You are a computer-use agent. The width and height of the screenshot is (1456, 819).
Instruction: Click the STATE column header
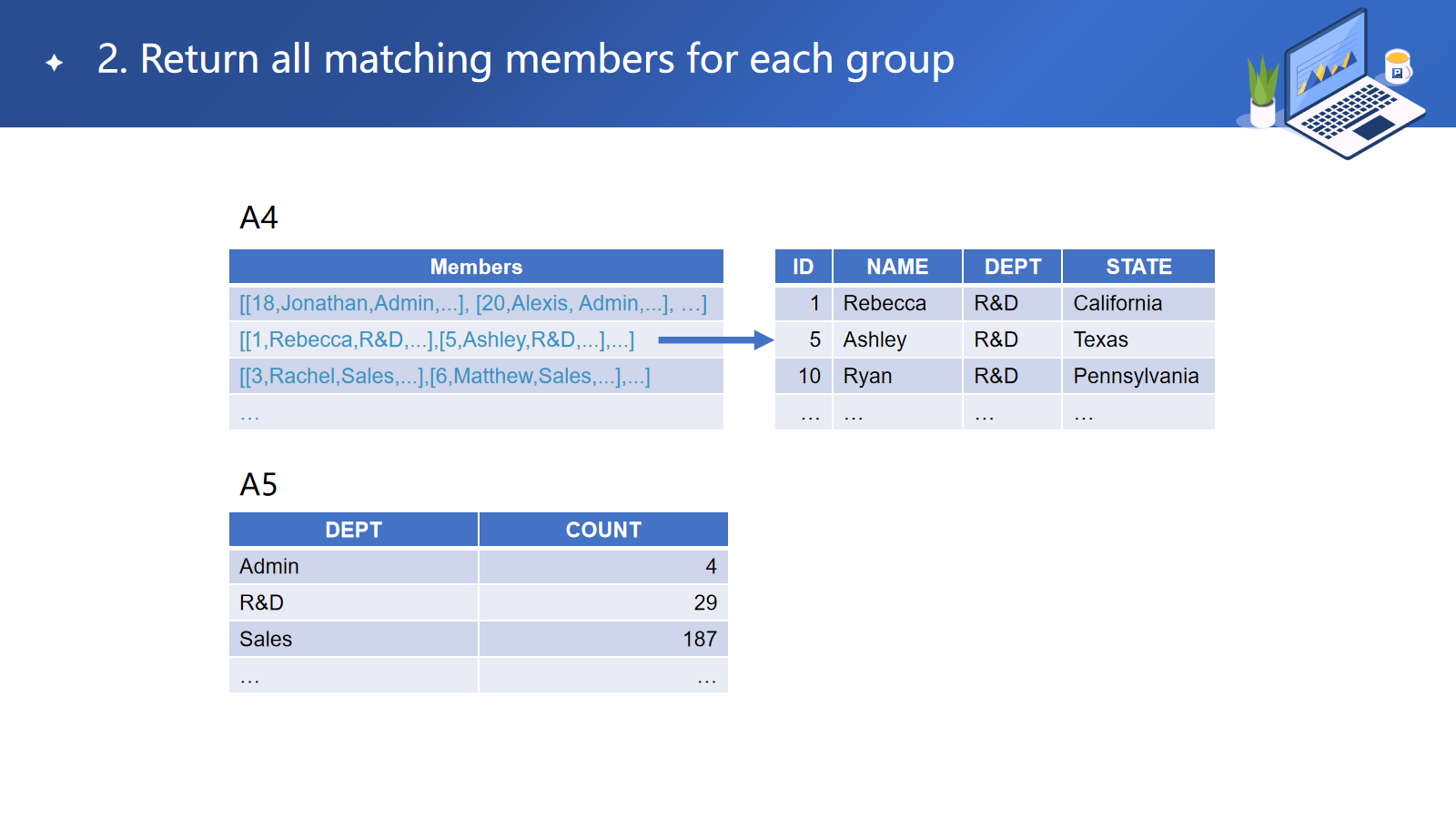[x=1138, y=267]
